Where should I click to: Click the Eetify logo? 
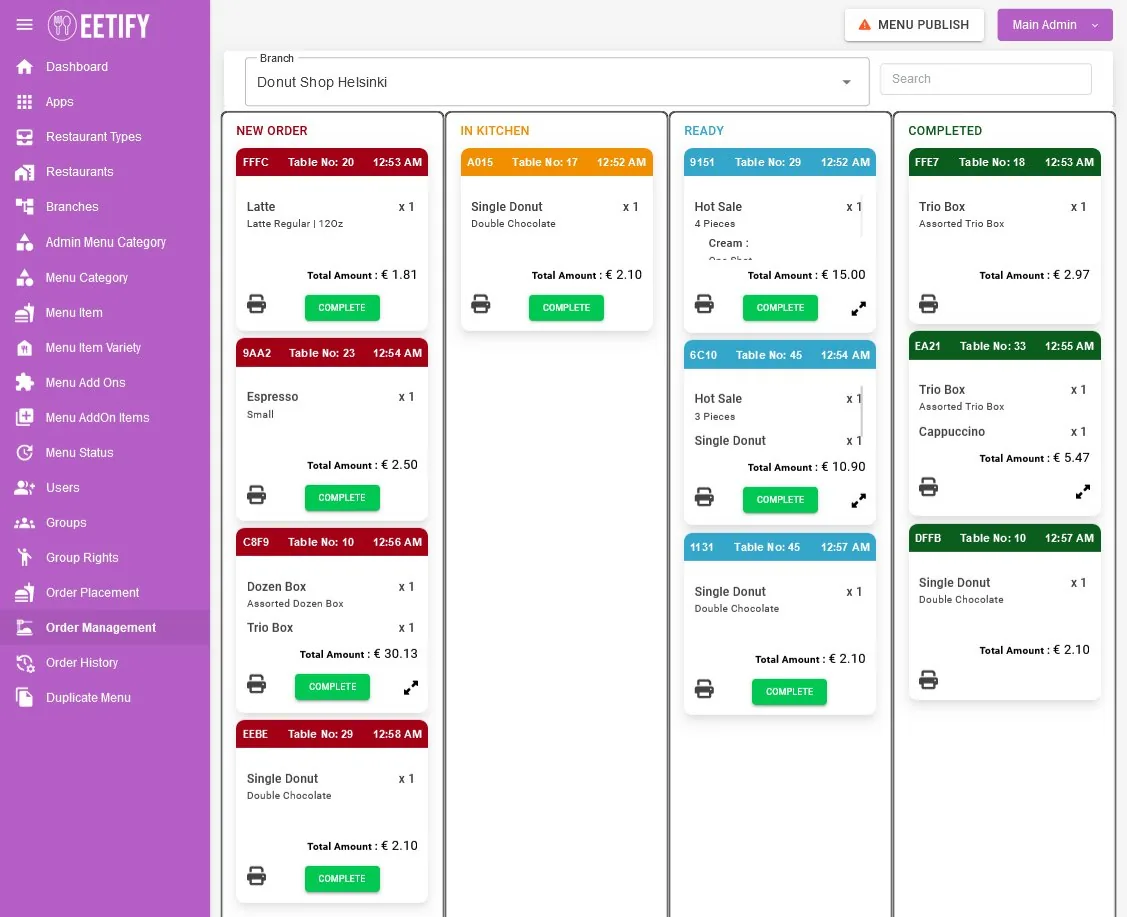[98, 26]
